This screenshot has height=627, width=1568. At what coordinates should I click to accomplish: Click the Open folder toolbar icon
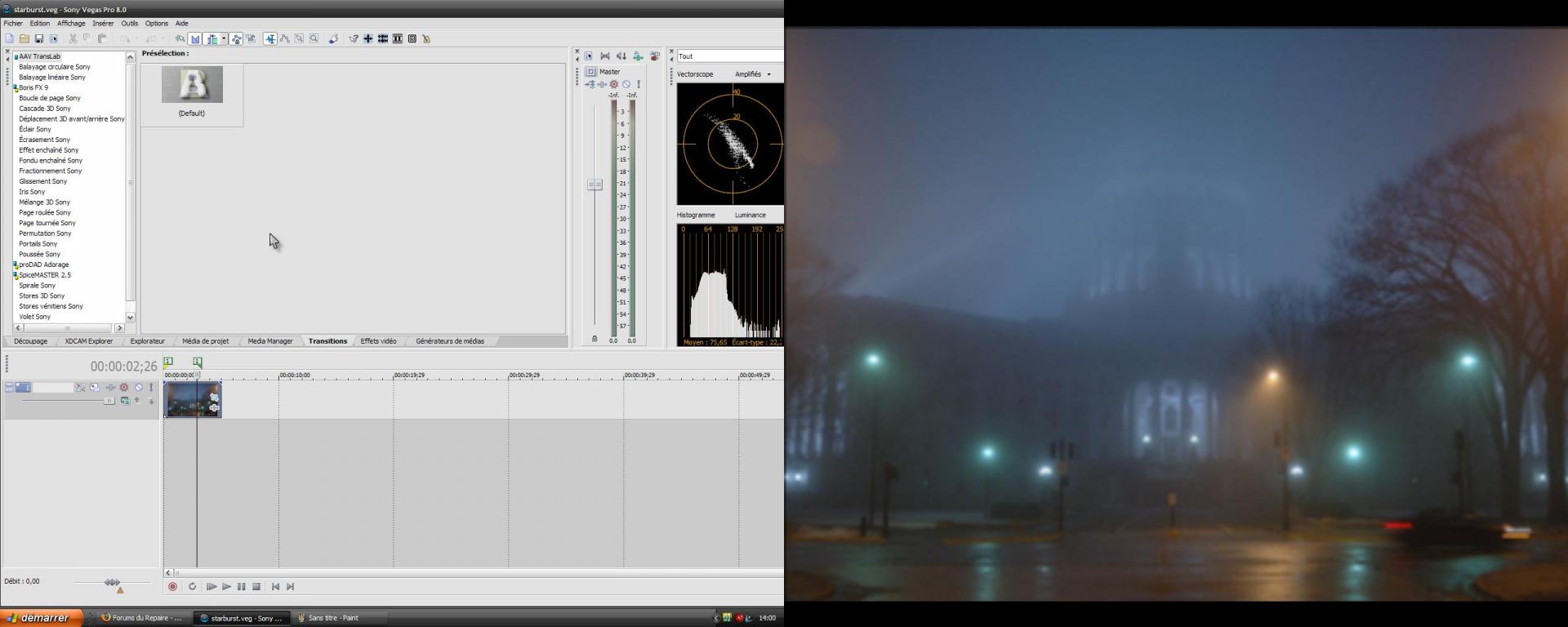(x=24, y=38)
